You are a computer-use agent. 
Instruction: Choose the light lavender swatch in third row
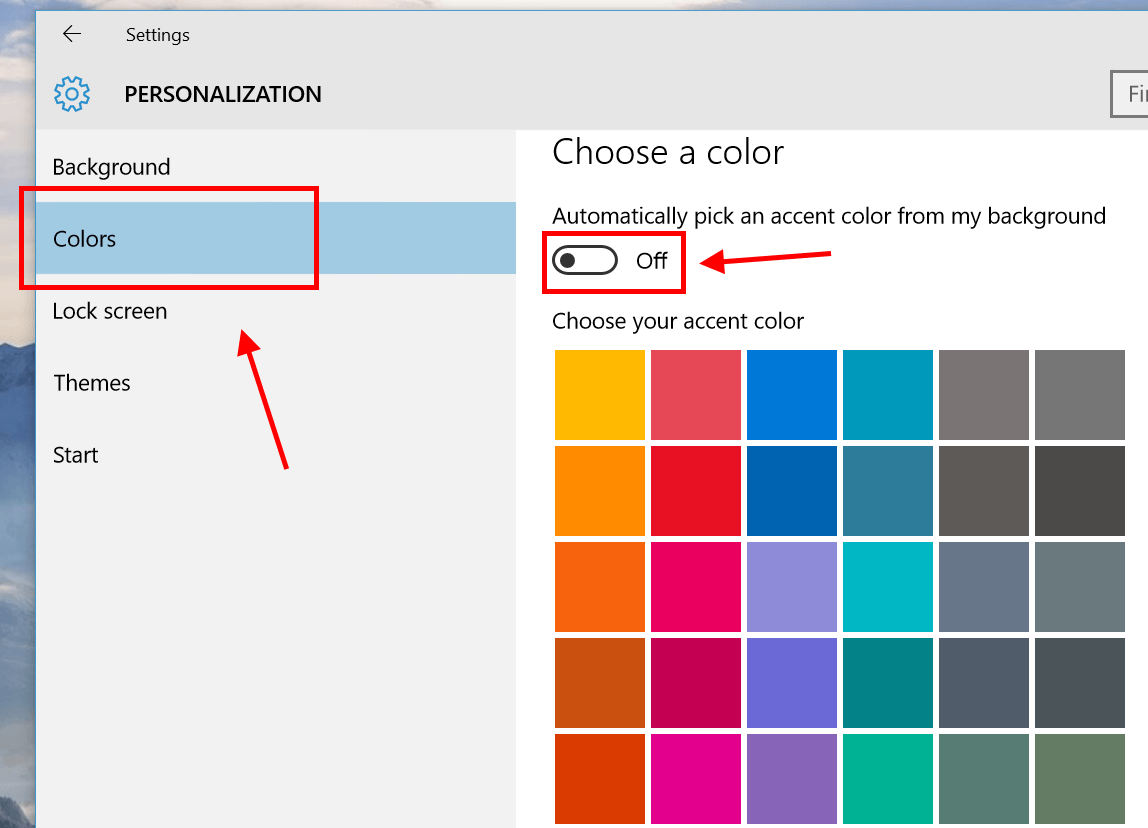(791, 586)
